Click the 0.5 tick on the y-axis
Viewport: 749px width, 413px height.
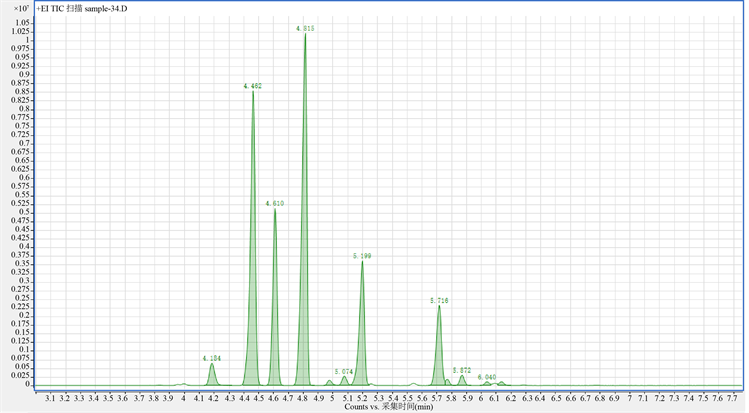pos(24,212)
